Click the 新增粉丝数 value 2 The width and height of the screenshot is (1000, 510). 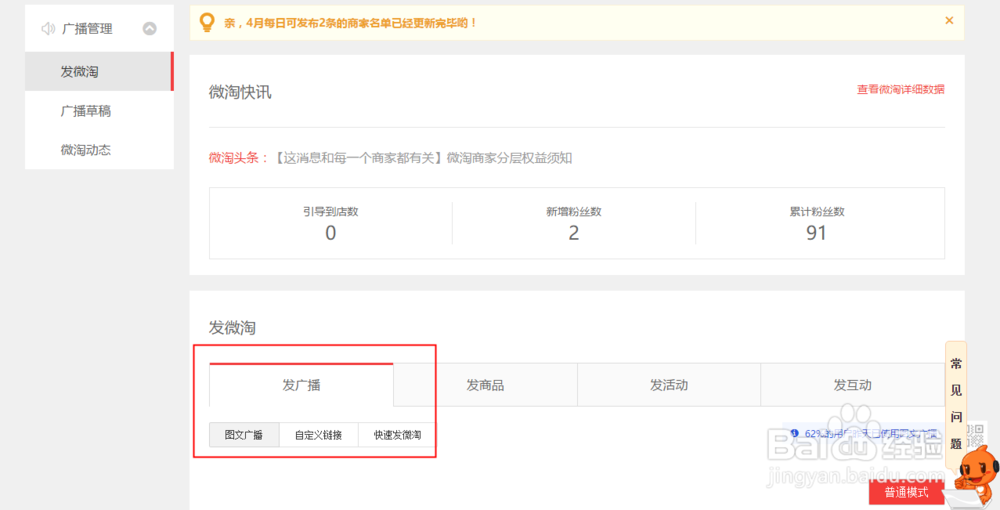[573, 233]
